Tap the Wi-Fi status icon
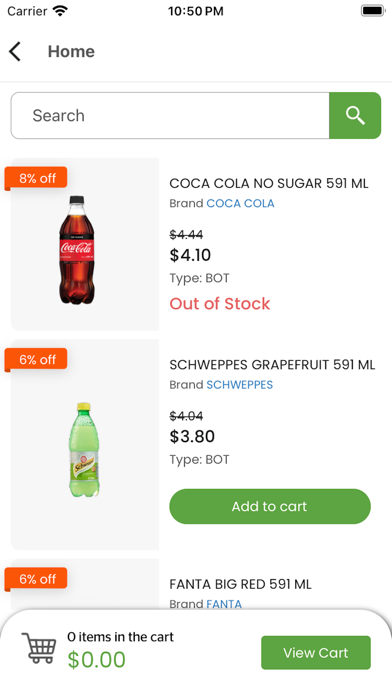Screen dimensions: 392x696 click(60, 11)
